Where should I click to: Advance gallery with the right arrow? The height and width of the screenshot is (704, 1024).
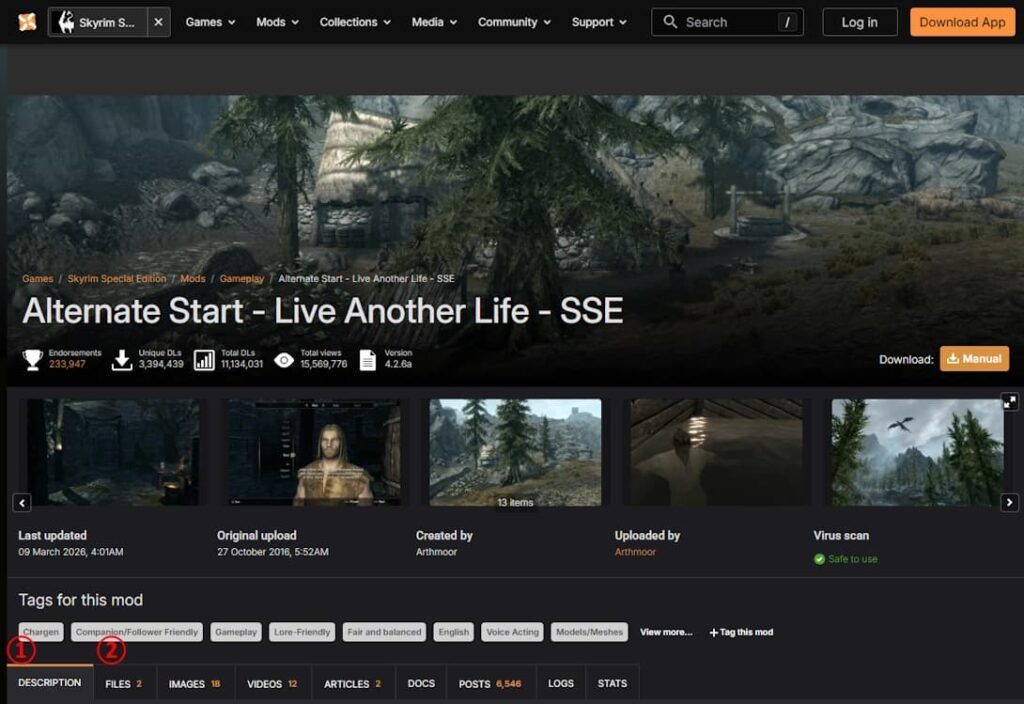point(1010,502)
